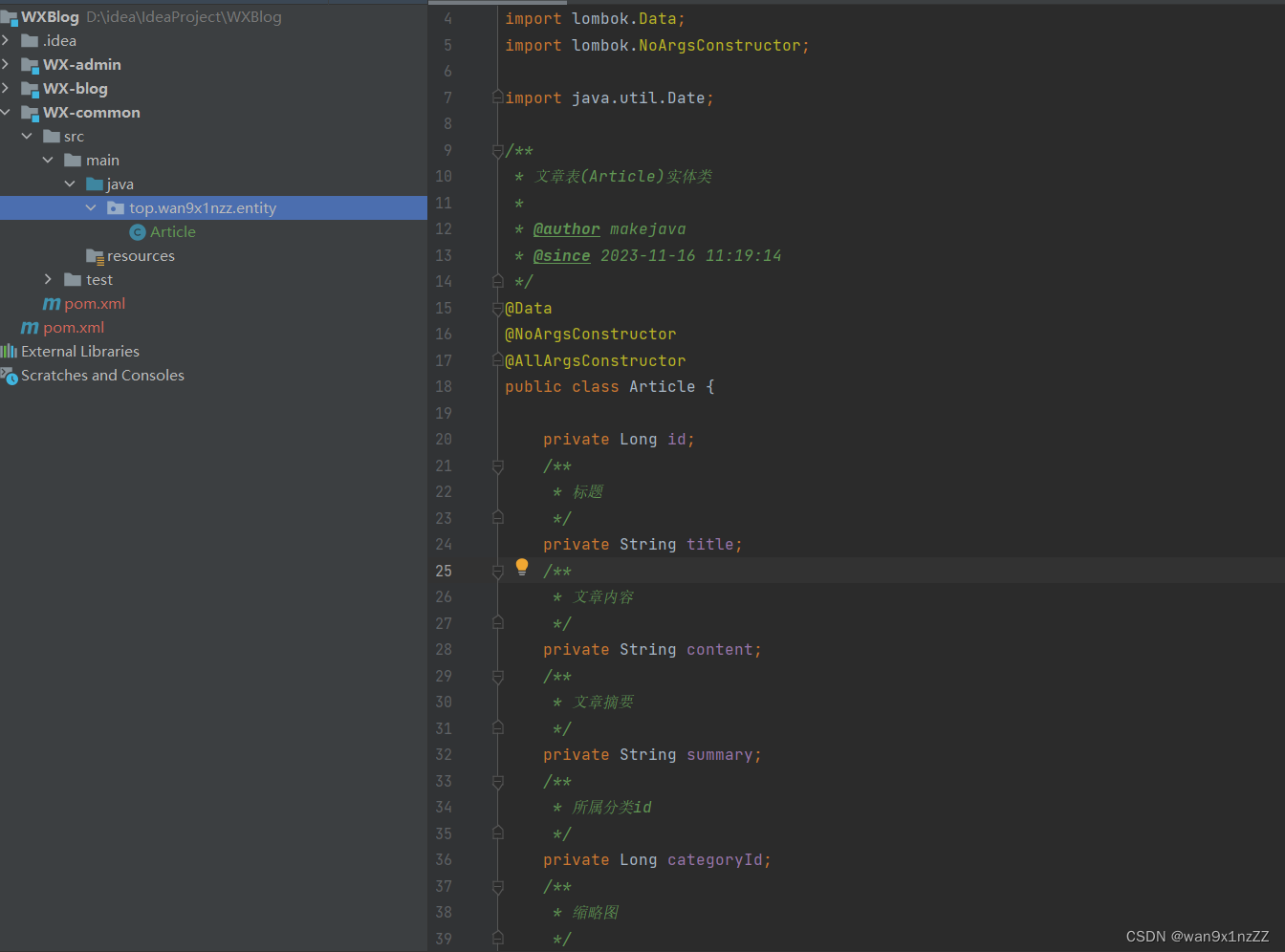Select the WX-blog module icon

[x=29, y=88]
